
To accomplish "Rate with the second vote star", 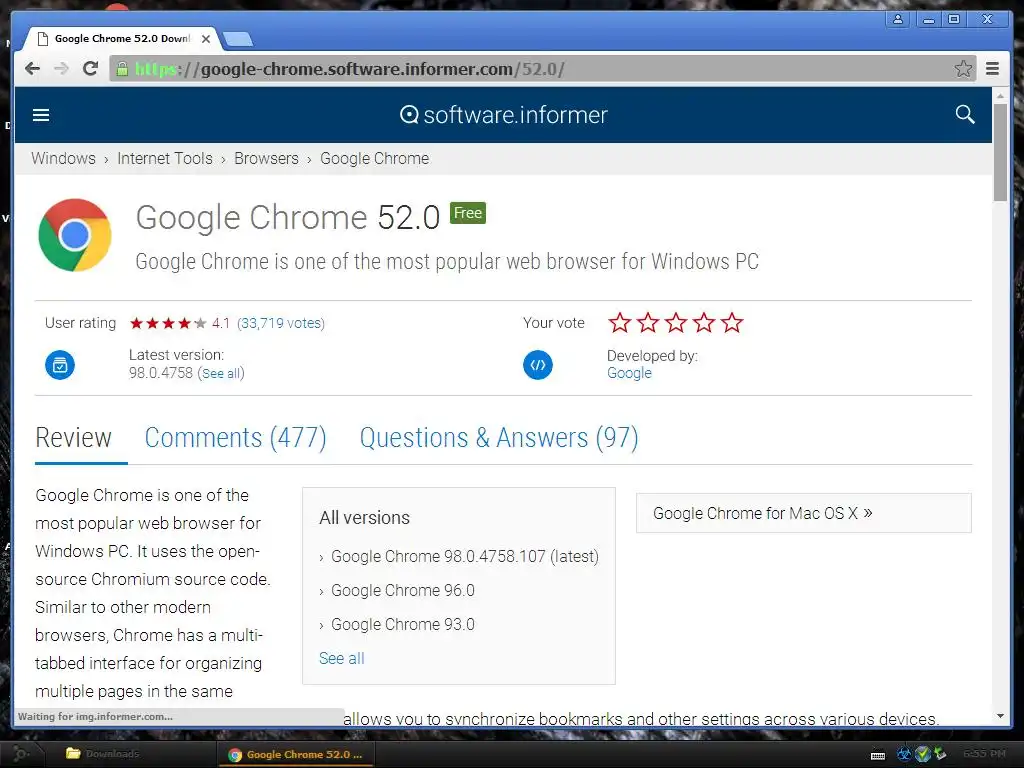I will 648,323.
